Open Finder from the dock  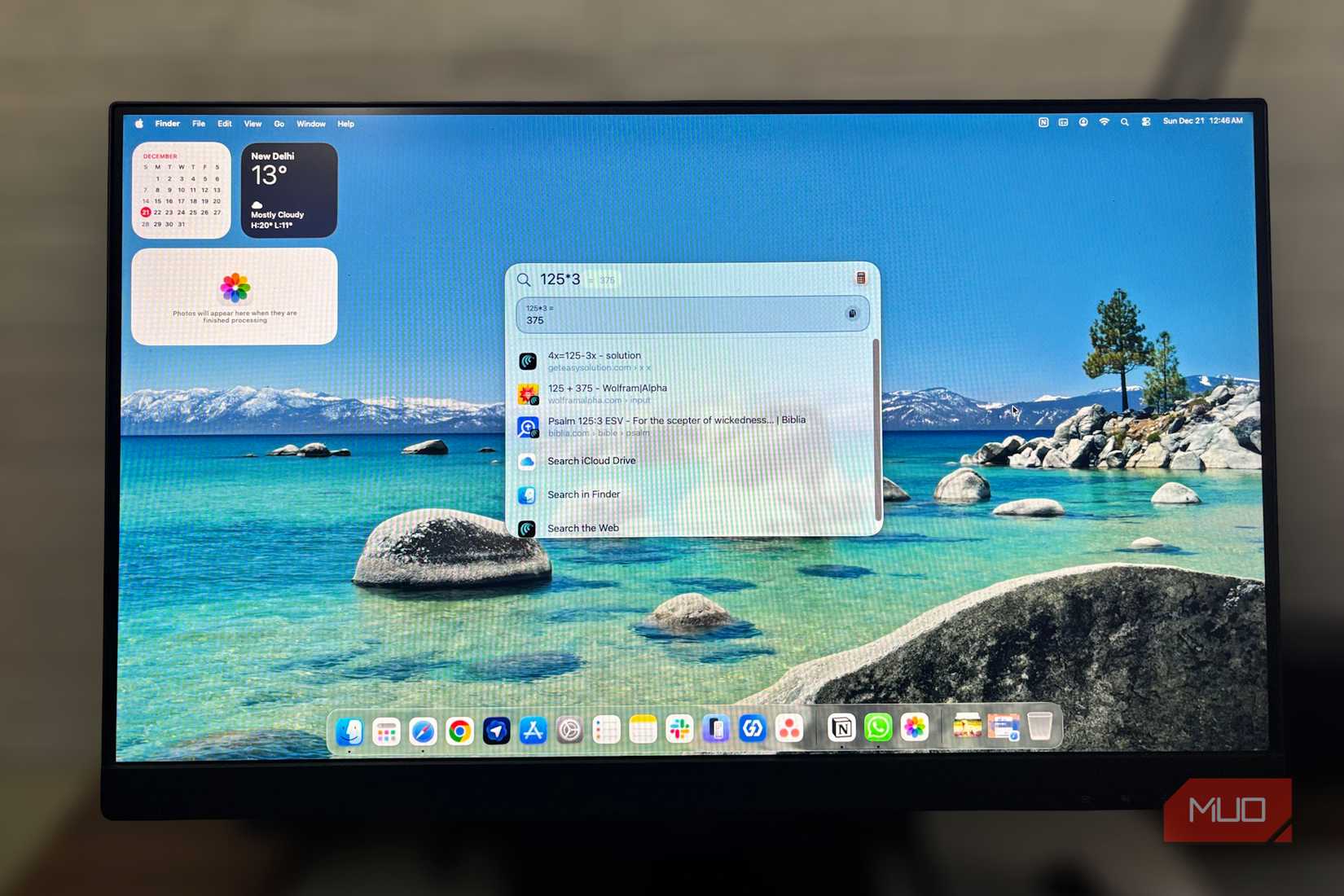(349, 731)
